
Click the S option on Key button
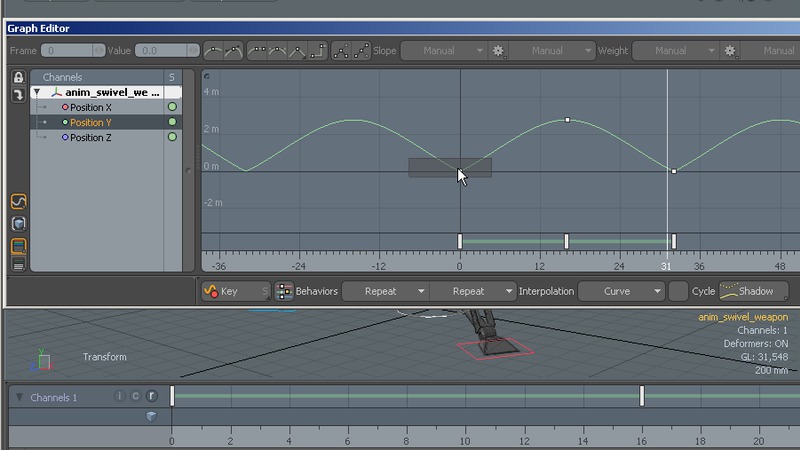point(265,291)
